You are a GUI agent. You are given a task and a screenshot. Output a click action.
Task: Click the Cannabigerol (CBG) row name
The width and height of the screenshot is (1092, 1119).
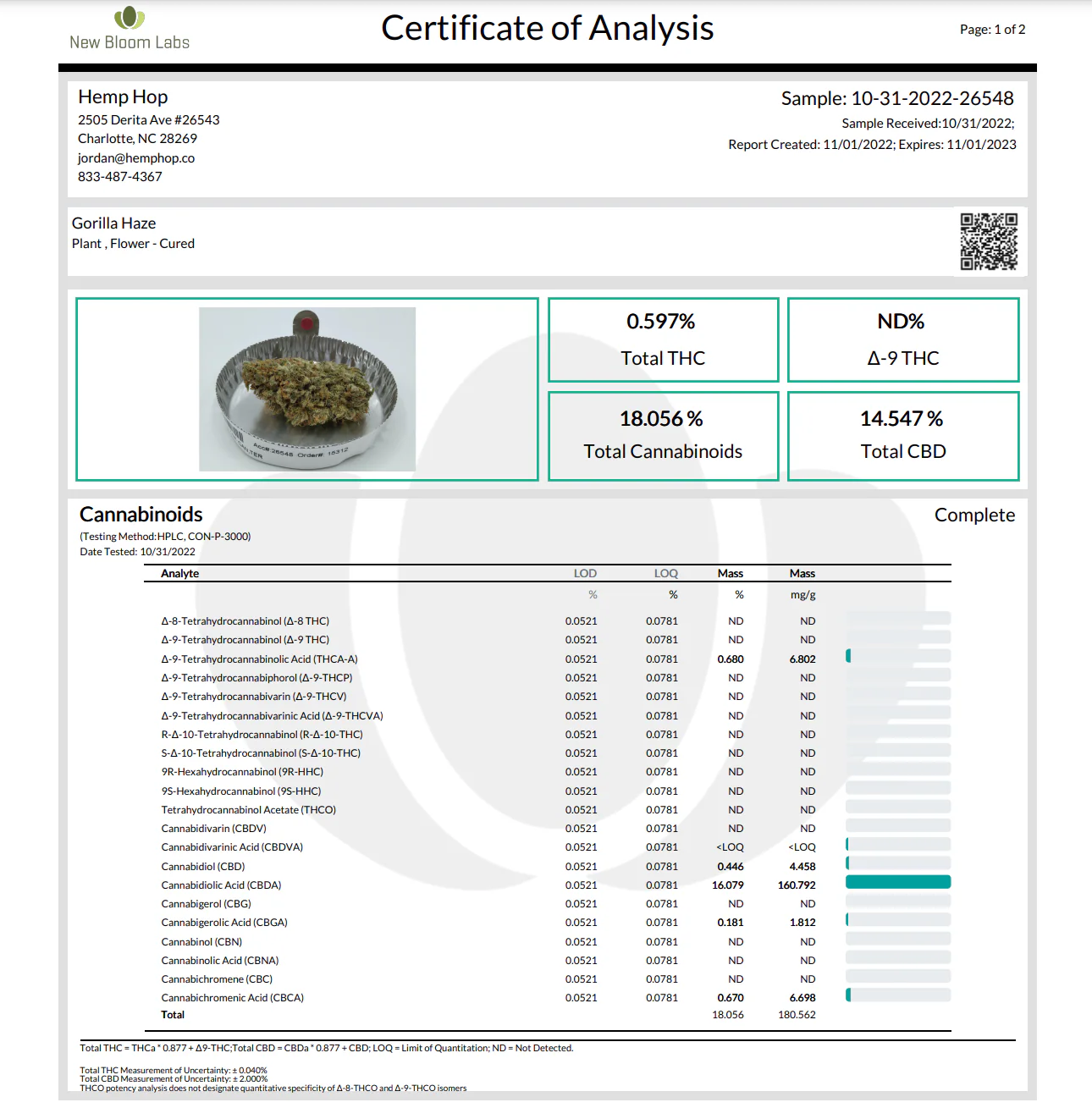(x=206, y=904)
